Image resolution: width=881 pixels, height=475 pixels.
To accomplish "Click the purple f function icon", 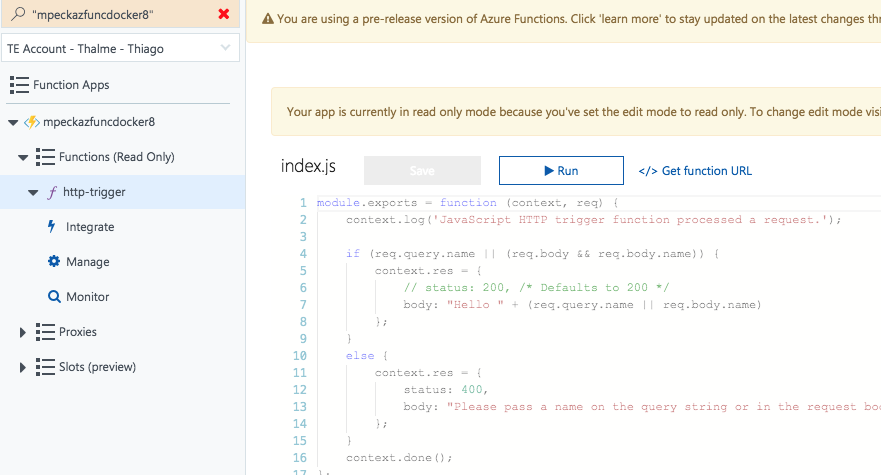I will (x=52, y=192).
